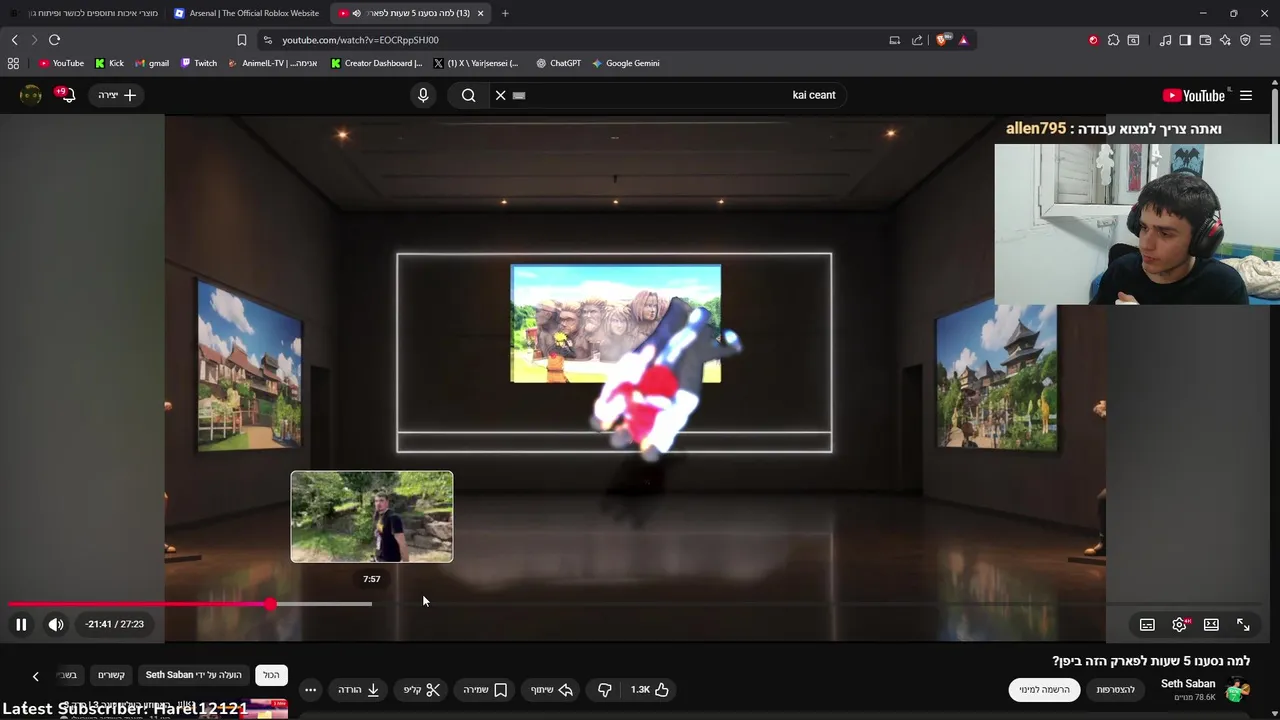Screen dimensions: 1280x720
Task: Open the gmail bookmark
Action: coord(151,63)
